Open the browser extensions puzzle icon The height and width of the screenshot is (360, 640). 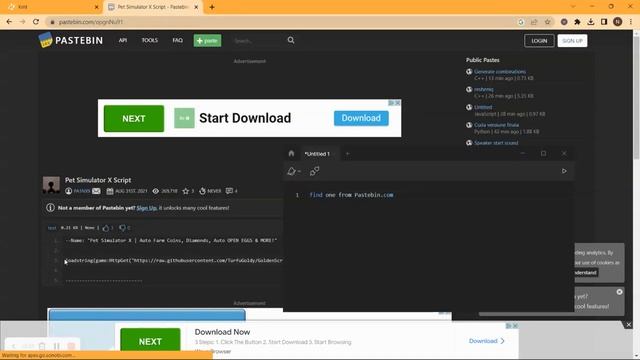(x=577, y=22)
